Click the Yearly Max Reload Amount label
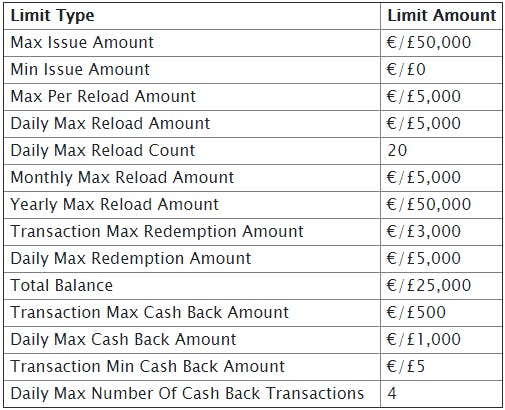This screenshot has width=505, height=410. [x=114, y=204]
